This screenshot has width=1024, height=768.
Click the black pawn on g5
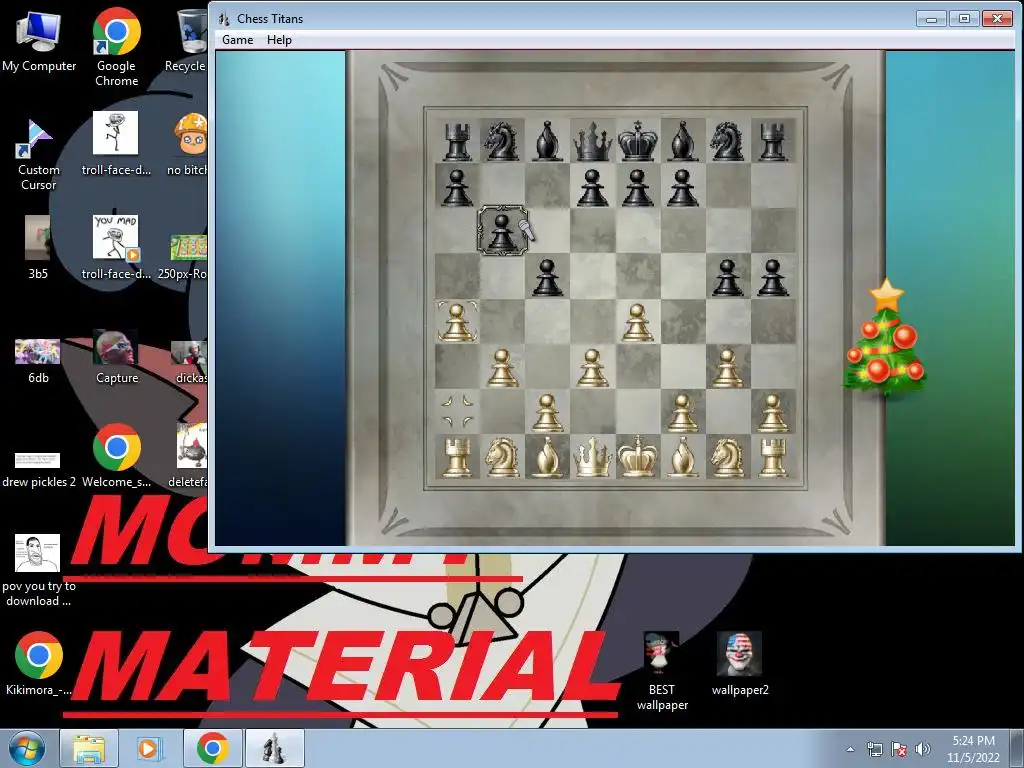[728, 277]
